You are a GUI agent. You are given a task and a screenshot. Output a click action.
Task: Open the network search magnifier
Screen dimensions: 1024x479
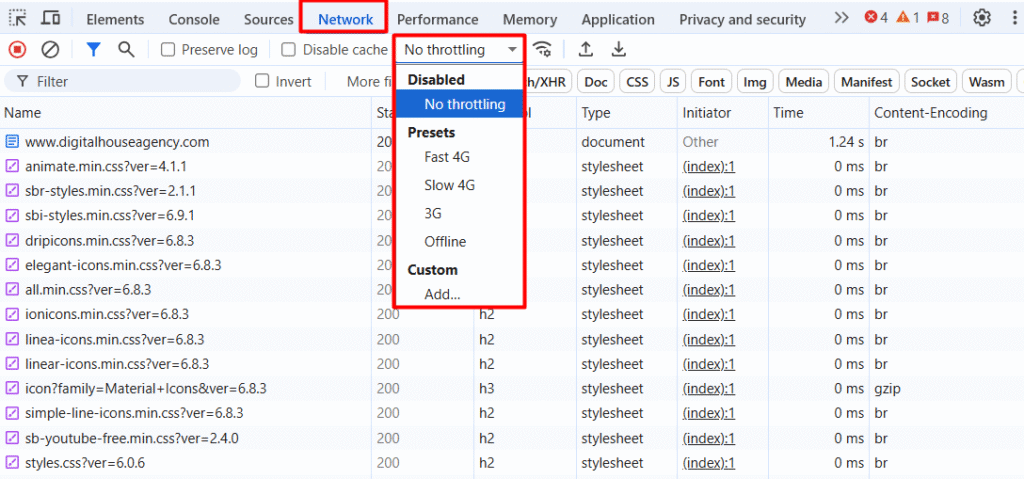click(x=126, y=49)
